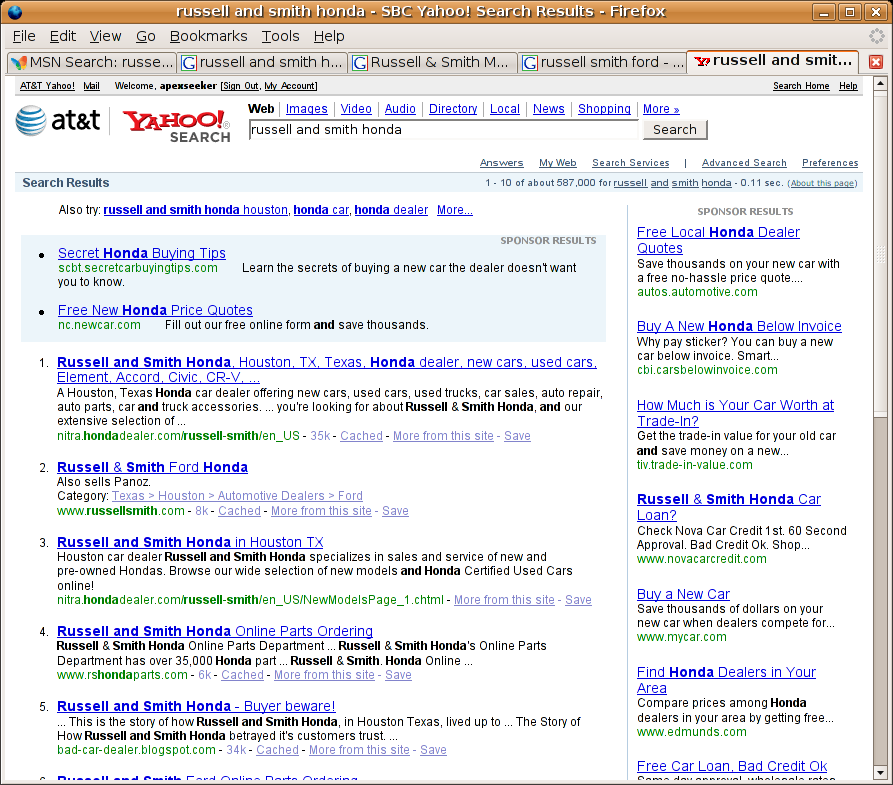
Task: Open the Help menu
Action: click(x=329, y=36)
